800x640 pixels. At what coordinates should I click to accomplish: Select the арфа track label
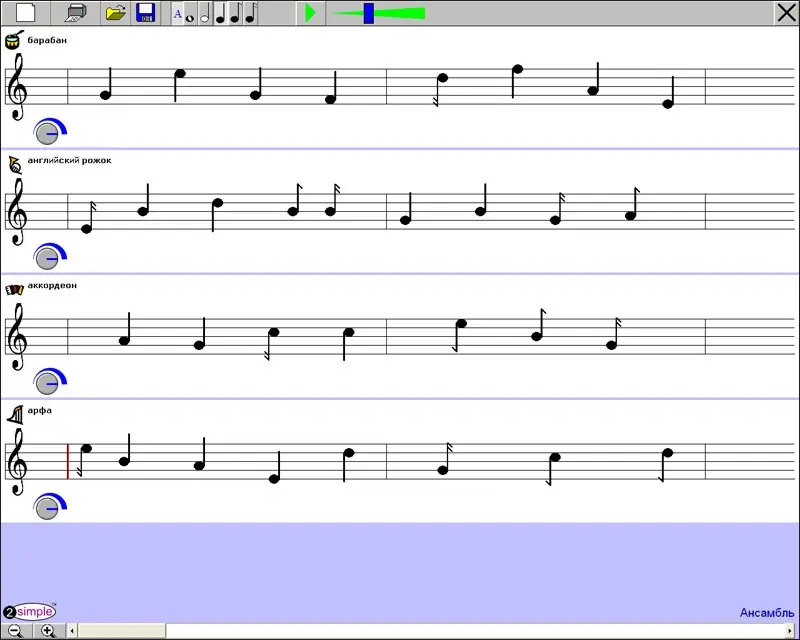[39, 410]
